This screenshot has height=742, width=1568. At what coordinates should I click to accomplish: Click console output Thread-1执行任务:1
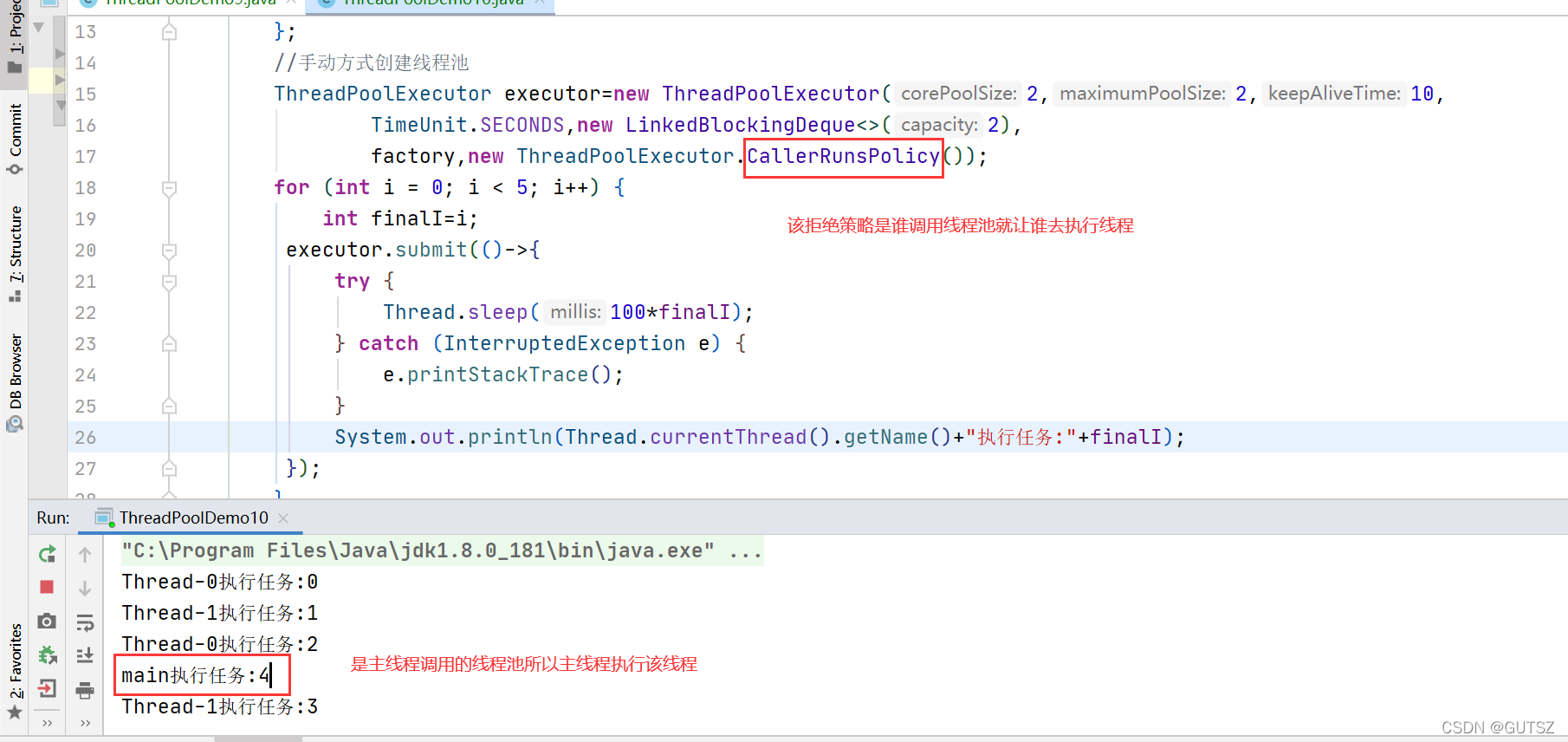(220, 613)
